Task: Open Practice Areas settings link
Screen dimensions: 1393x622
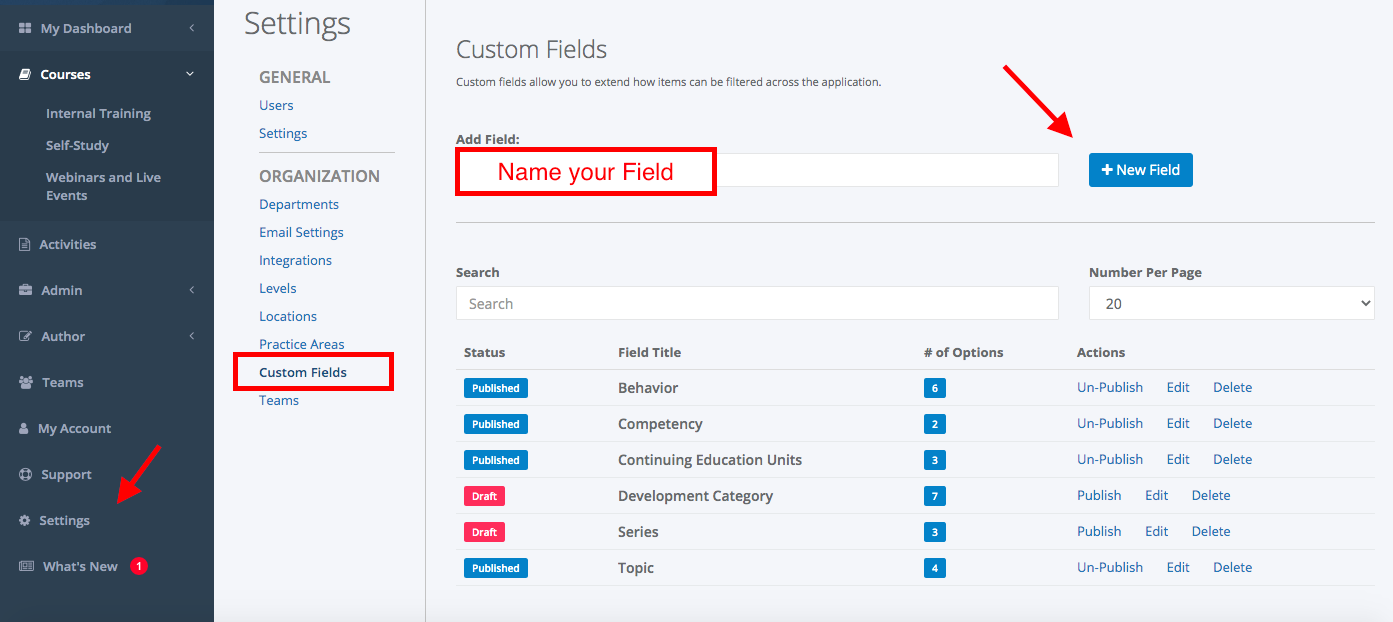Action: tap(301, 344)
